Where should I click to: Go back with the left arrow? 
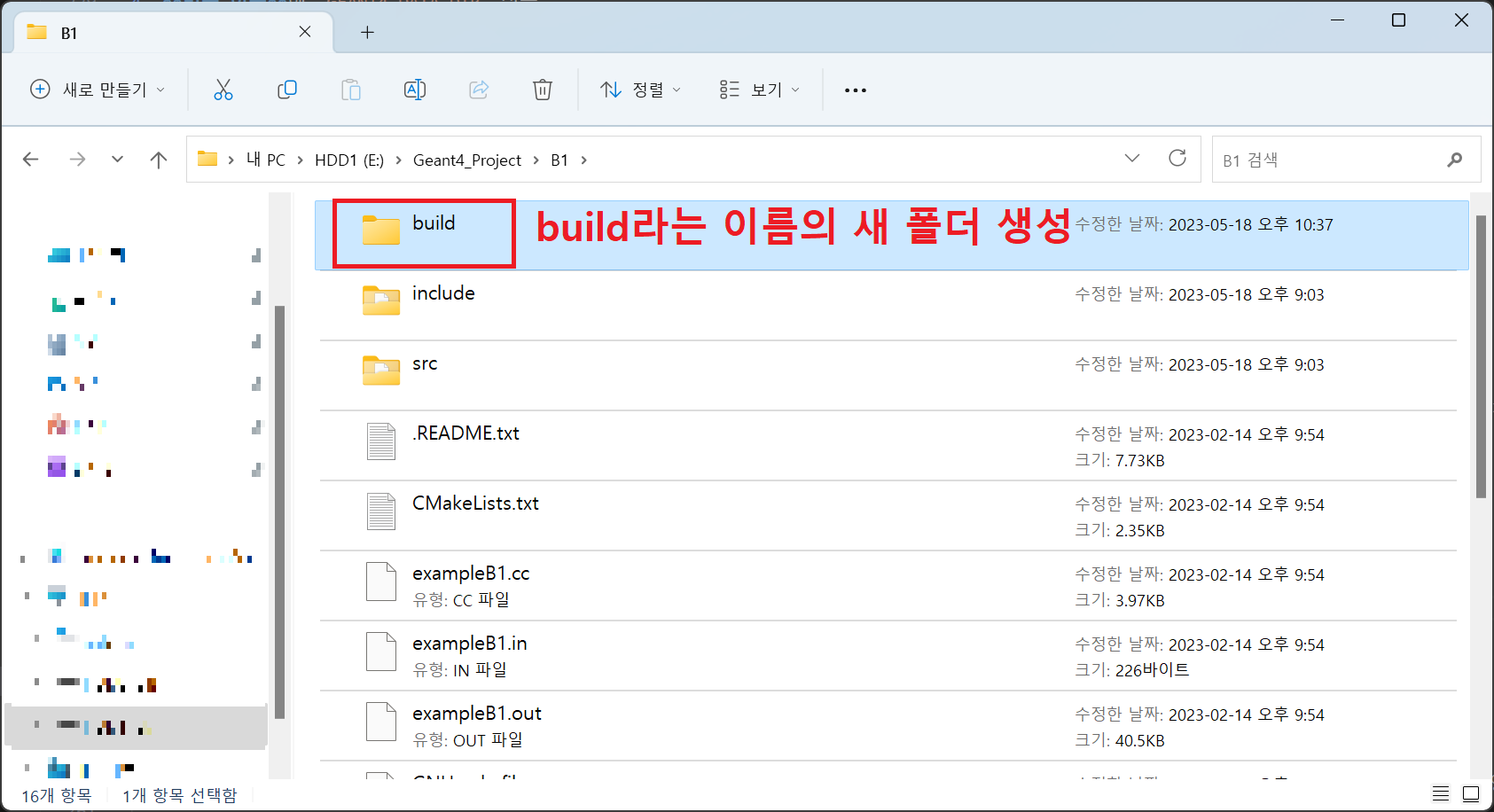(x=31, y=160)
